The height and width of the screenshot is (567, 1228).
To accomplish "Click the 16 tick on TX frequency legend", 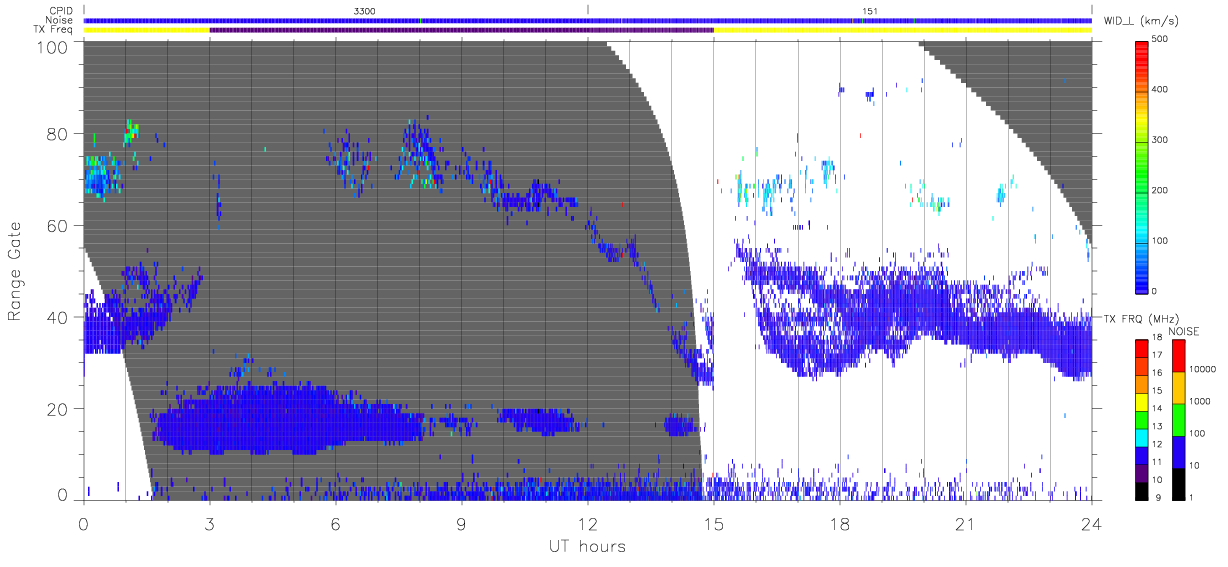I will point(1157,373).
